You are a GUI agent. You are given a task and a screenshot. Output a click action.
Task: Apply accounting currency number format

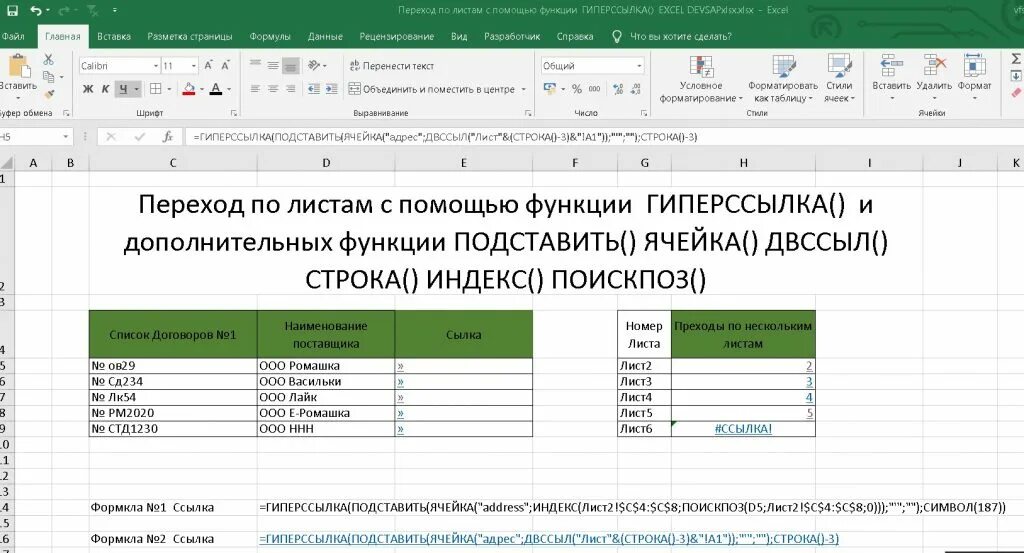pos(550,89)
